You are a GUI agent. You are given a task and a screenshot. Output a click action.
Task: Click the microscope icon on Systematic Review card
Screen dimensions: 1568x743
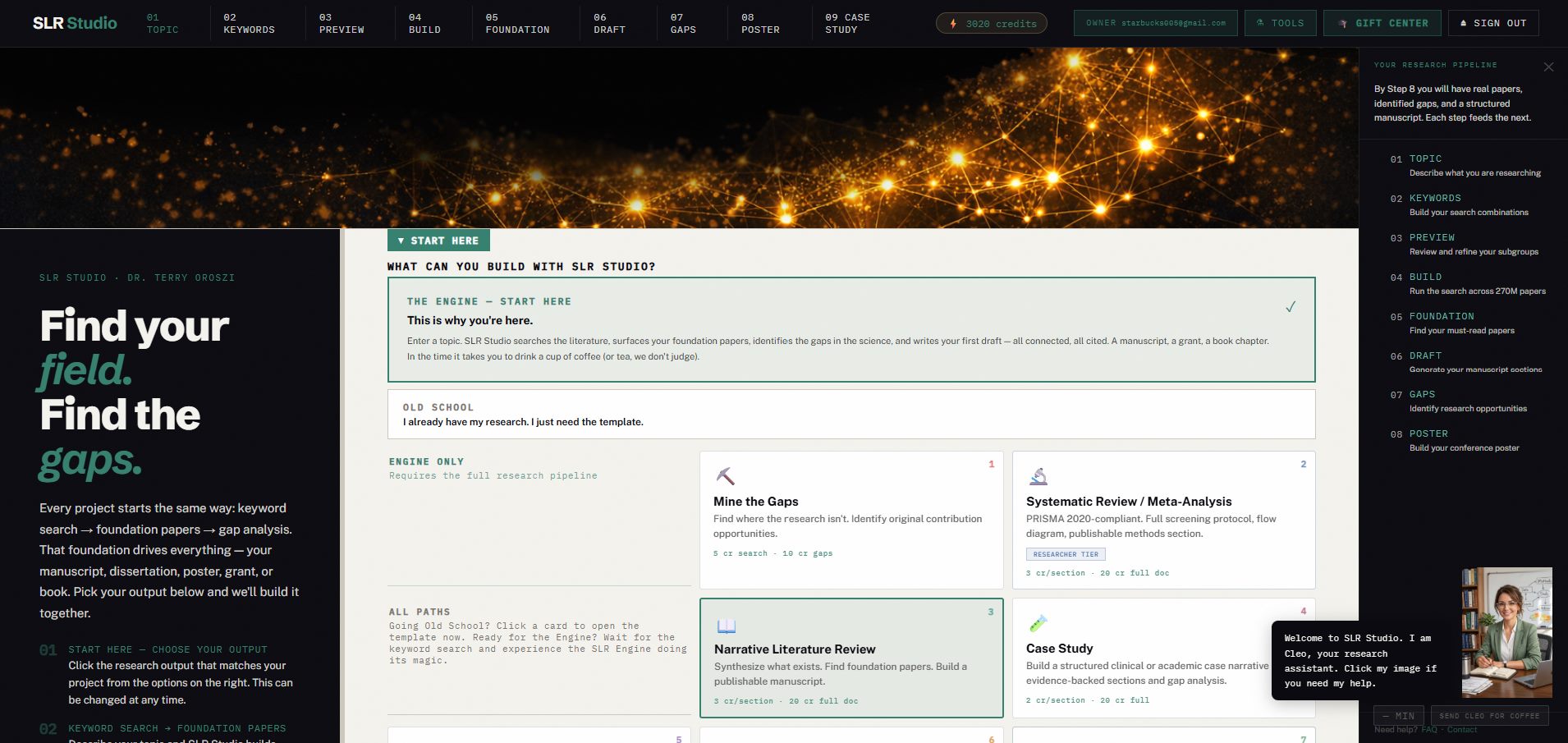pyautogui.click(x=1038, y=476)
